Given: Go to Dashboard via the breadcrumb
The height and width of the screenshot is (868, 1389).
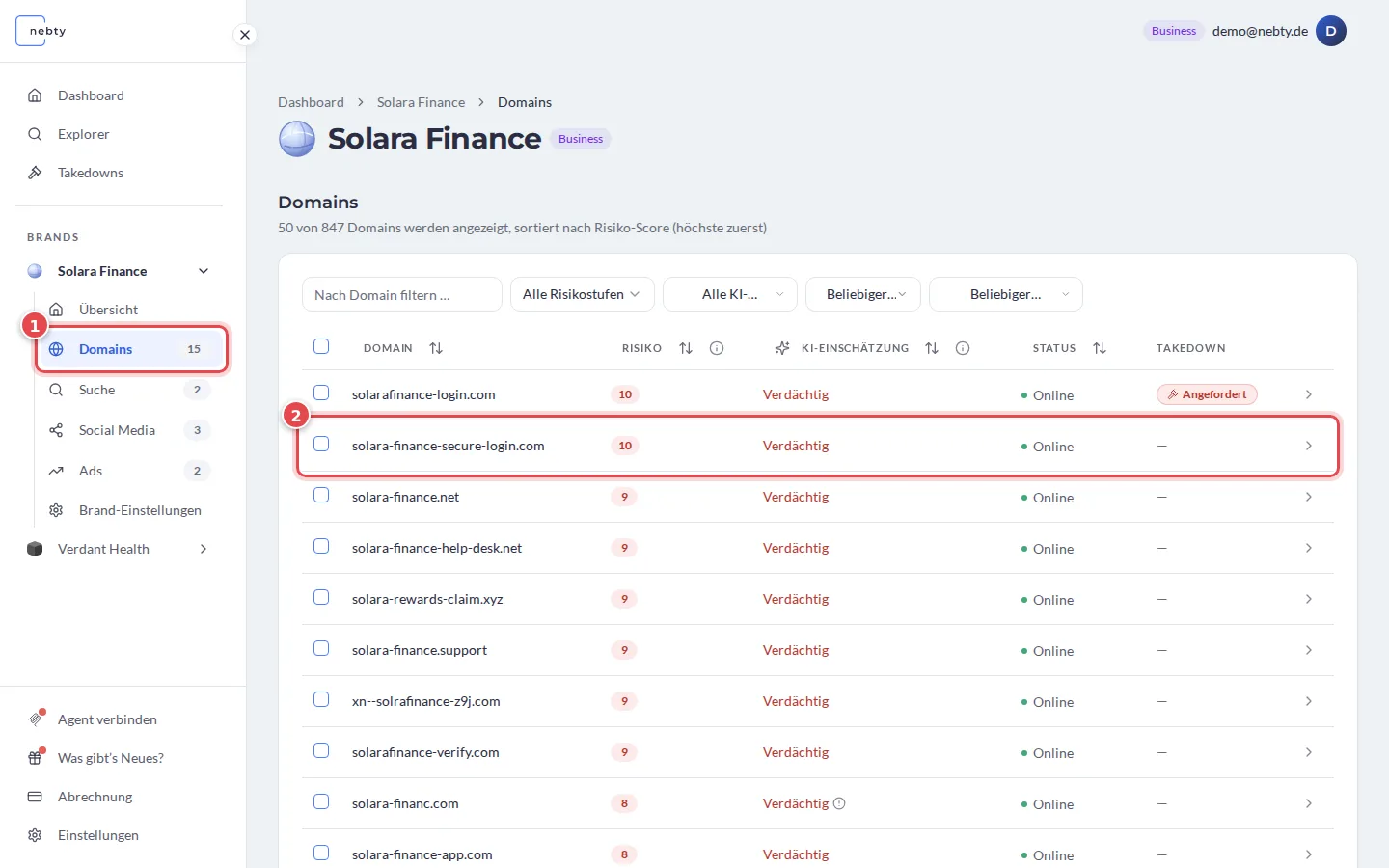Looking at the screenshot, I should (311, 102).
